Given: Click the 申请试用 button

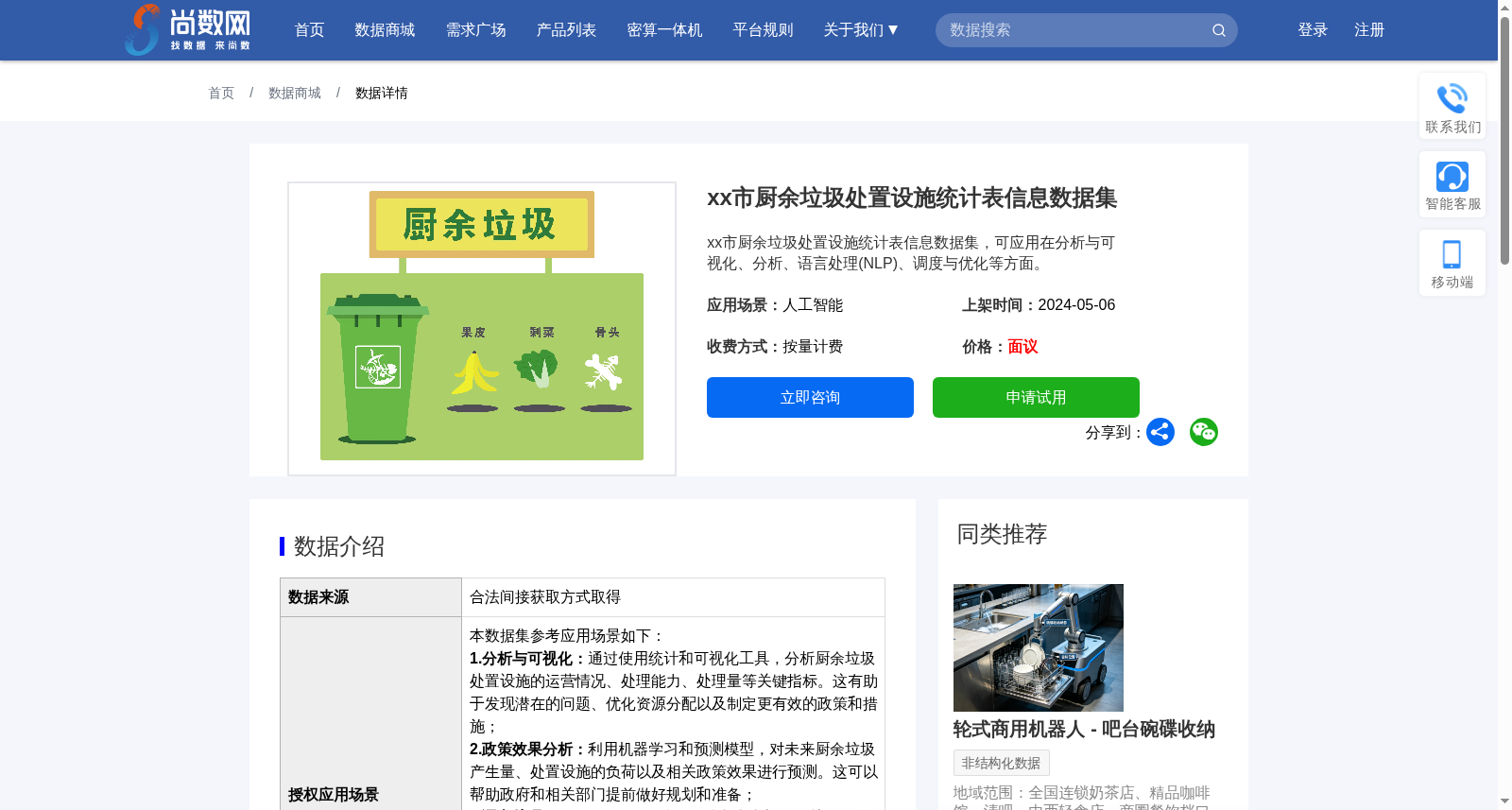Looking at the screenshot, I should (x=1036, y=397).
